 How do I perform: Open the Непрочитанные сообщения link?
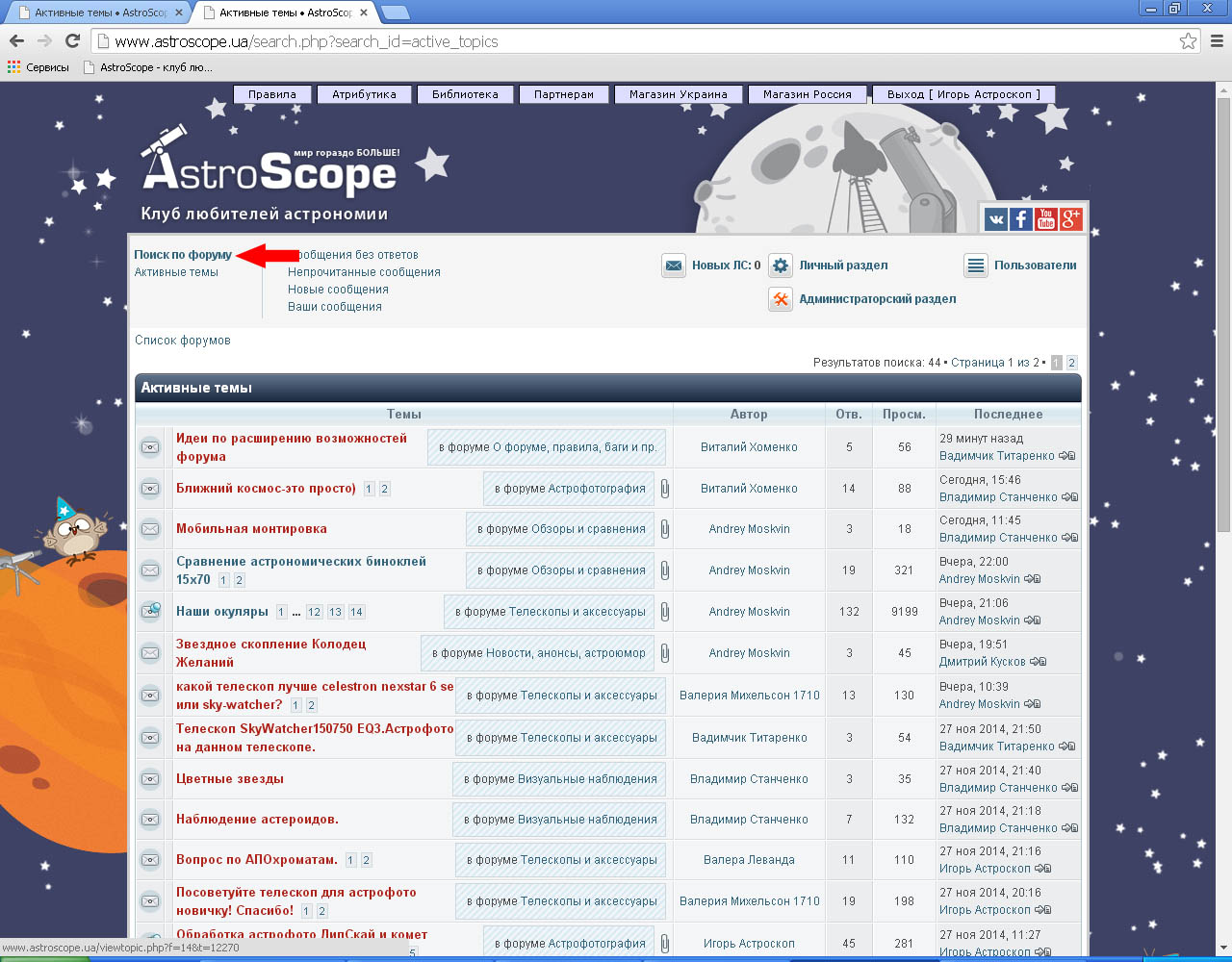(364, 272)
